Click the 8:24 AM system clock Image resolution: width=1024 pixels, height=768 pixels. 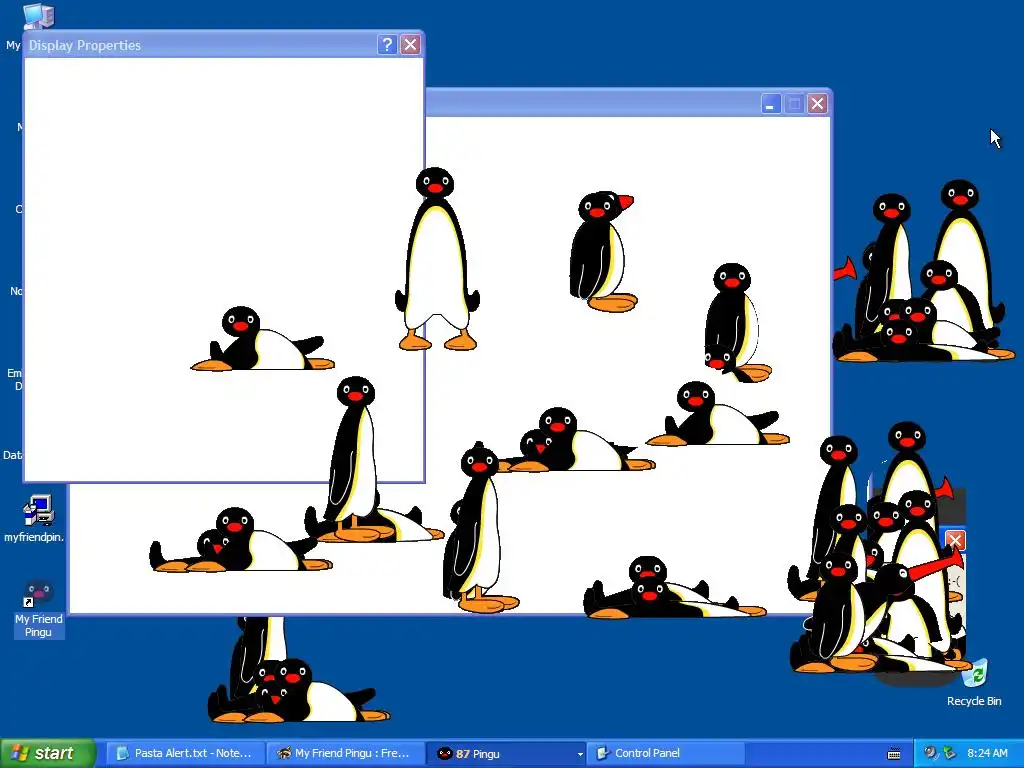point(987,753)
